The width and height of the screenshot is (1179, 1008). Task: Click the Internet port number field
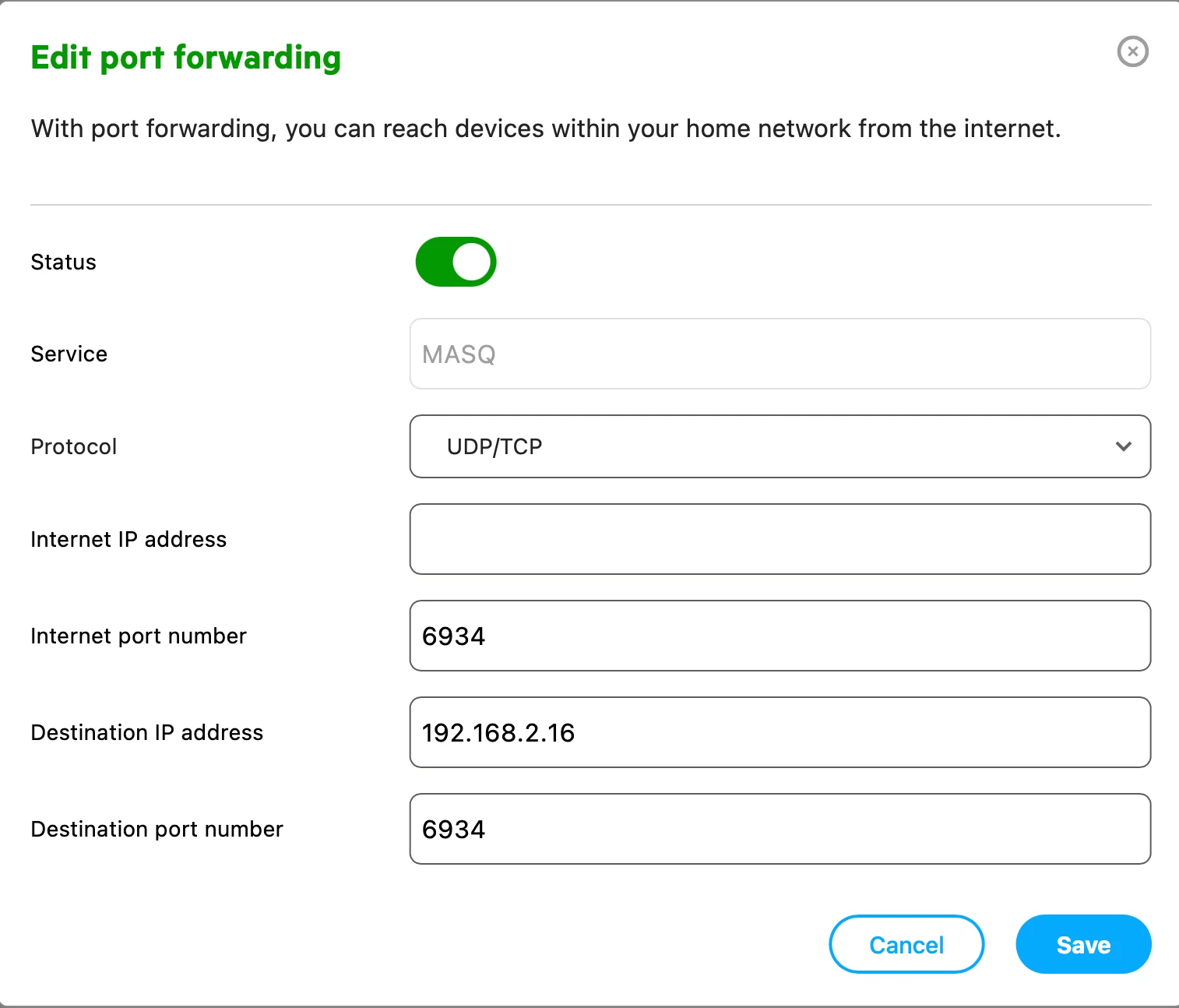tap(780, 636)
